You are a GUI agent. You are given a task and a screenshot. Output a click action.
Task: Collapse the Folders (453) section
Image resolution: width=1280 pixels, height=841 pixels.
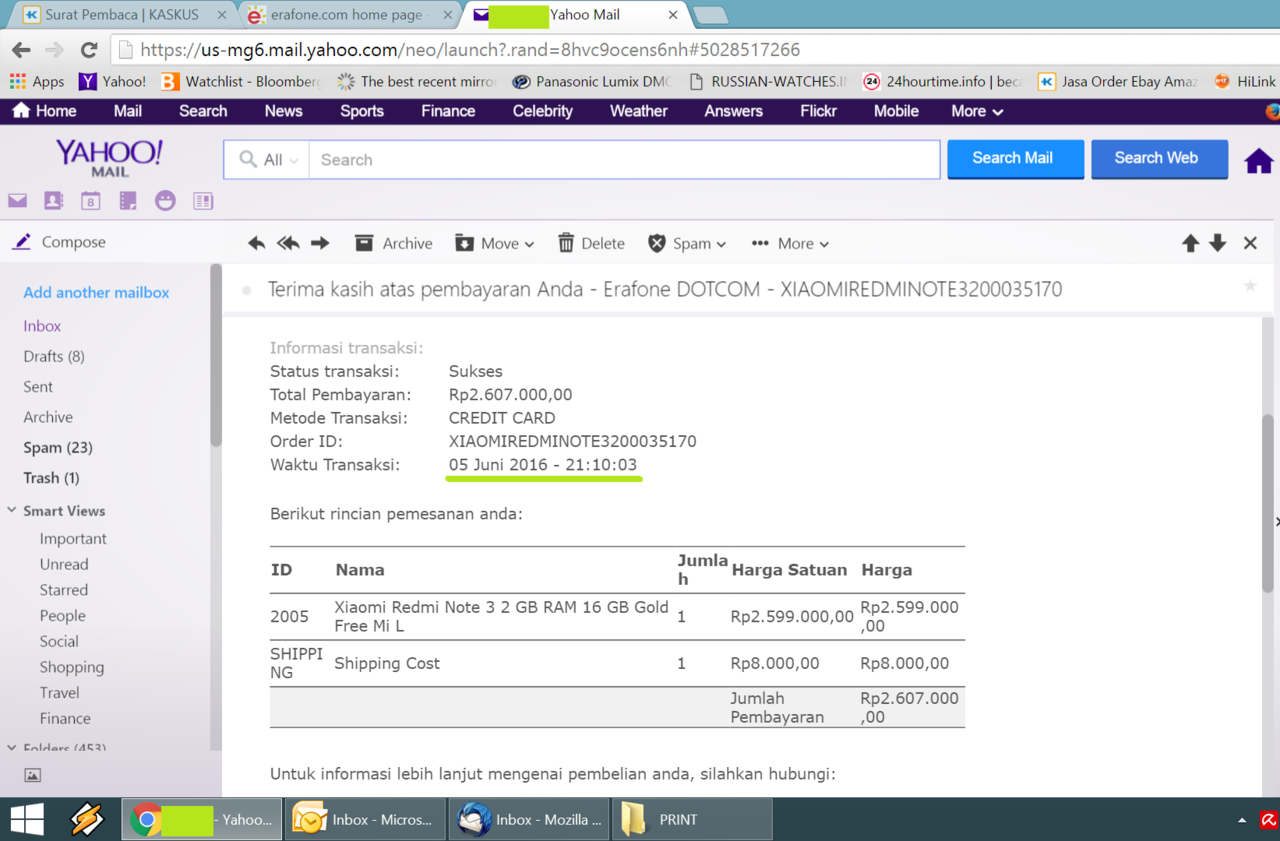pos(12,747)
